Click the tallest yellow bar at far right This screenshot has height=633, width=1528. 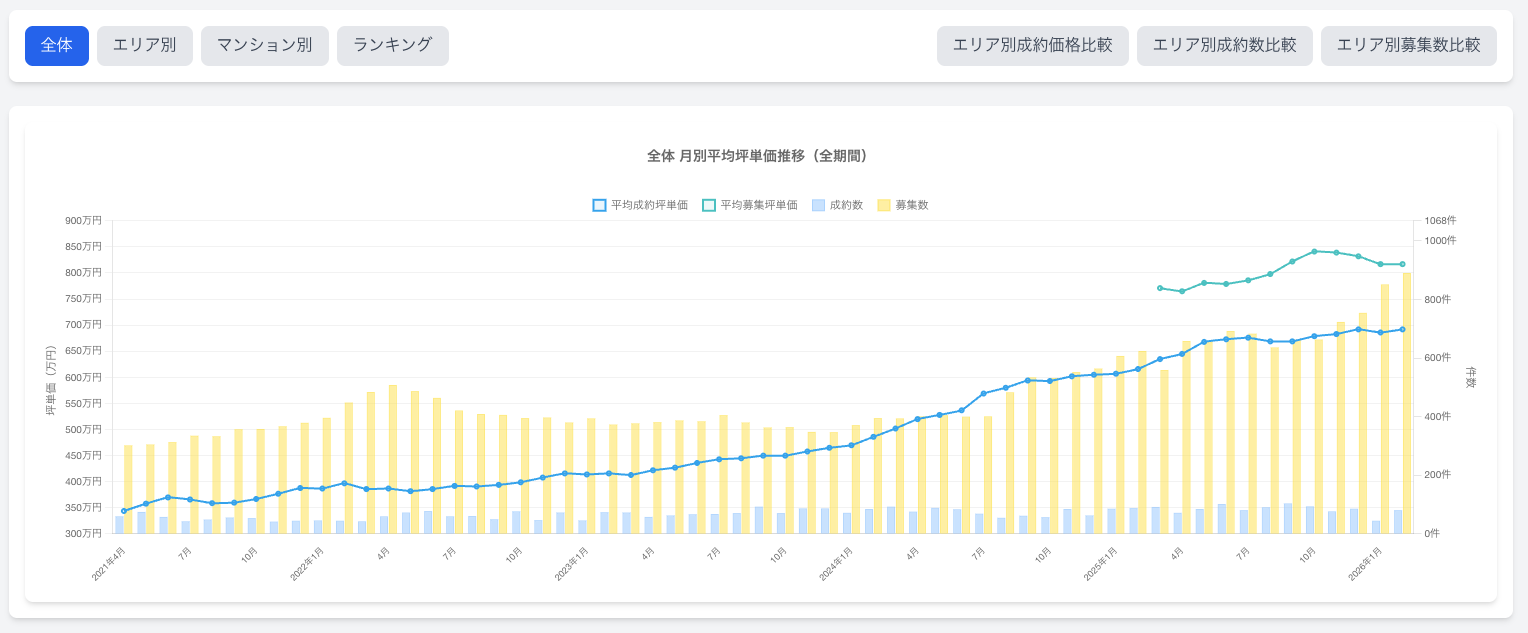(x=1407, y=400)
